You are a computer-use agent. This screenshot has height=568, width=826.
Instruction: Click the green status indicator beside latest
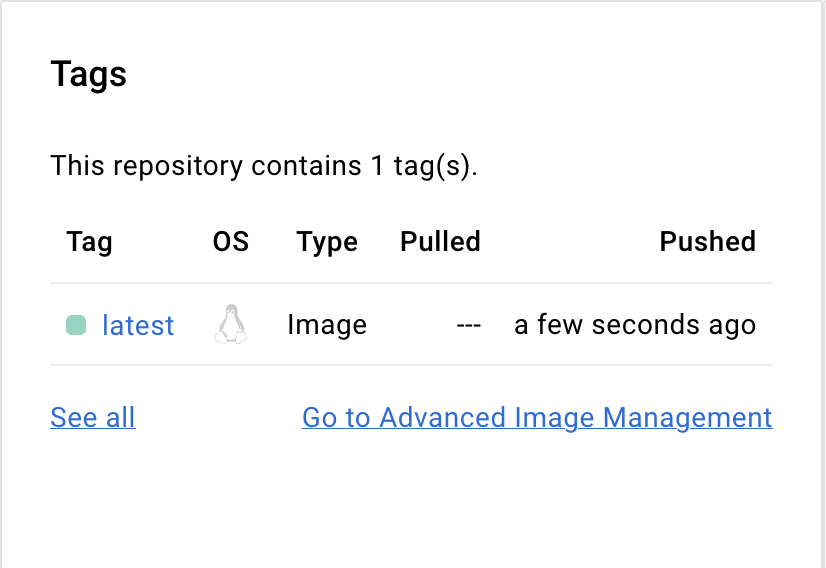tap(76, 325)
